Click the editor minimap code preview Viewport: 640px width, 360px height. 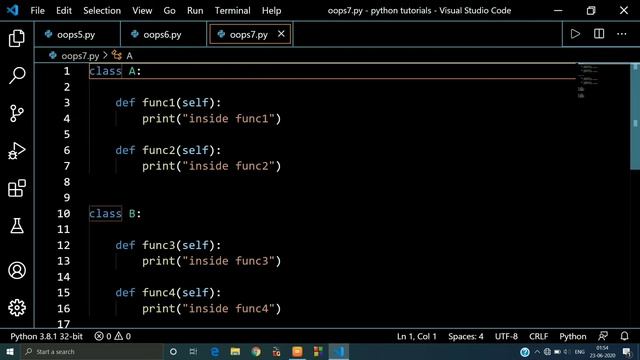[x=588, y=81]
